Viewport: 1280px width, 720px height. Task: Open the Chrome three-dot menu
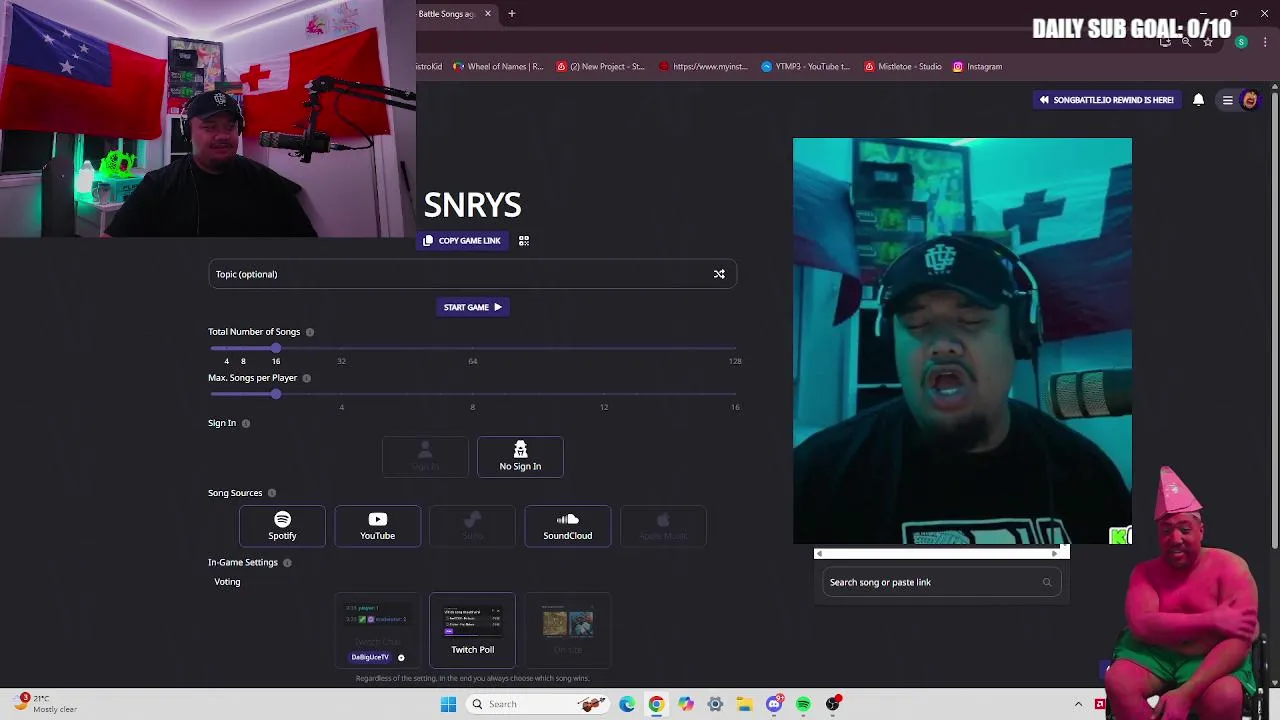click(x=1265, y=42)
